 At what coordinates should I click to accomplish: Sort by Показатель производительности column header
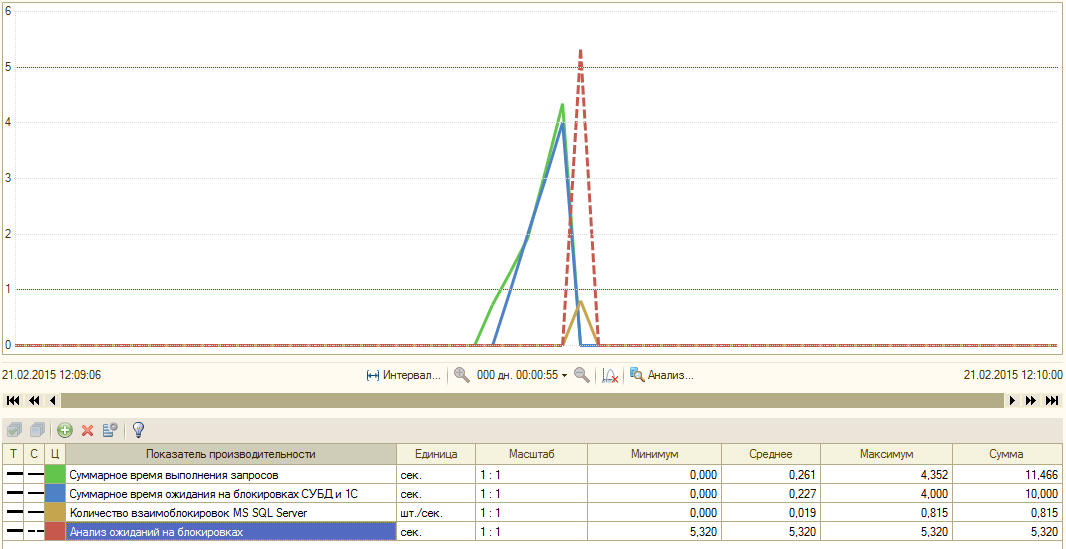pyautogui.click(x=230, y=454)
